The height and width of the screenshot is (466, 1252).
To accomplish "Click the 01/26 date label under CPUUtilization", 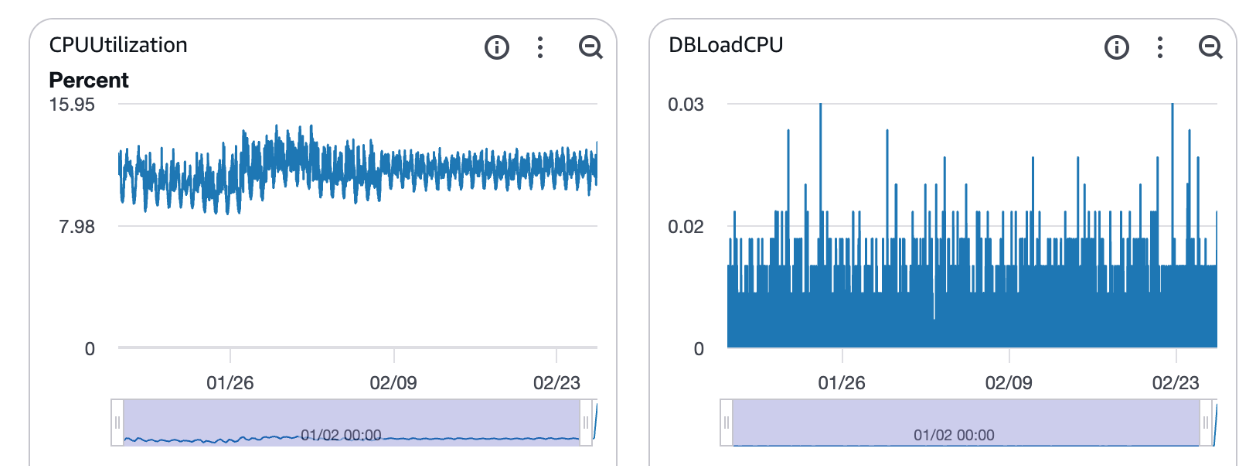I will [231, 383].
